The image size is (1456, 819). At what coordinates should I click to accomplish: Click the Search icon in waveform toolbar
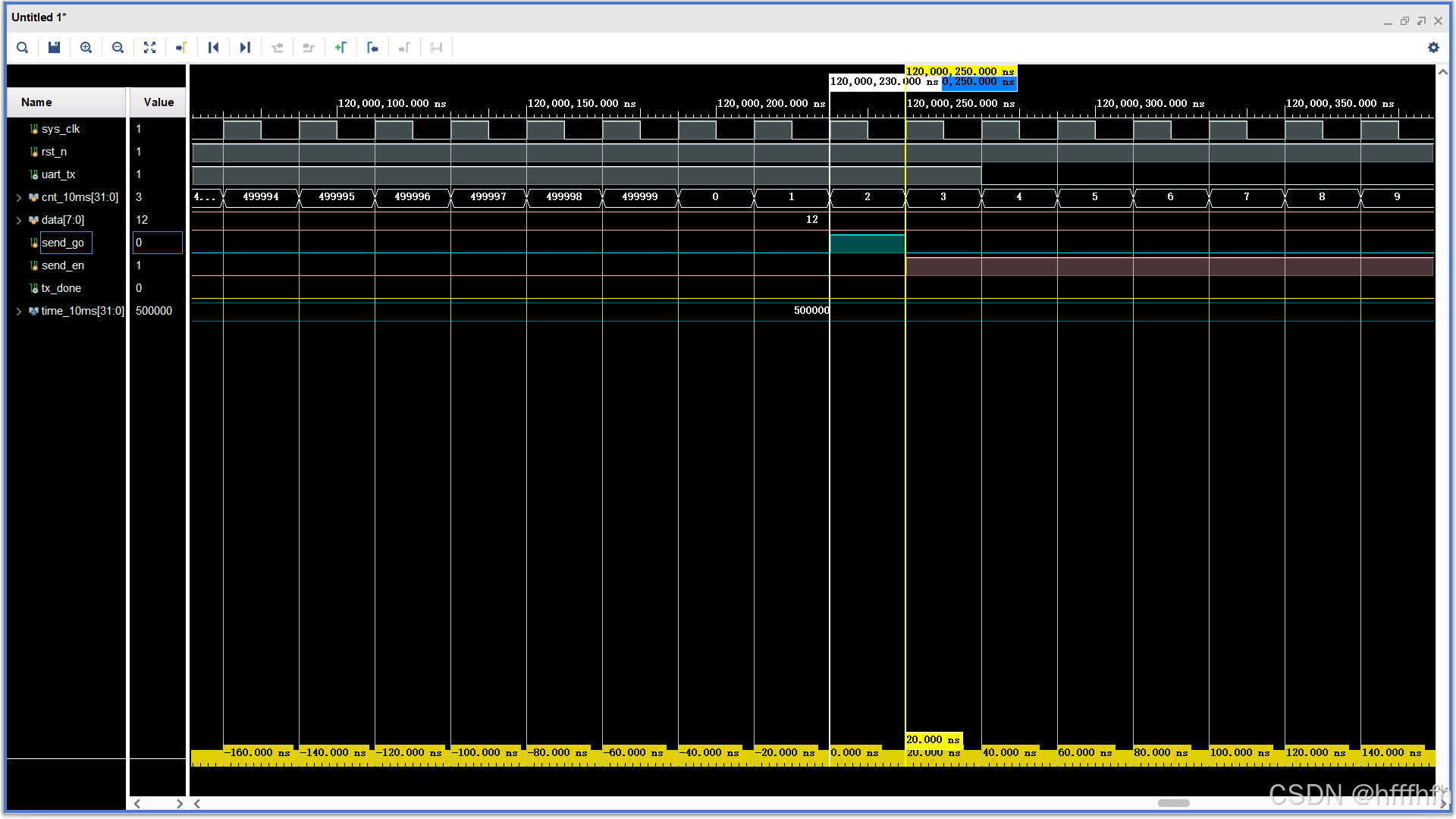tap(23, 47)
